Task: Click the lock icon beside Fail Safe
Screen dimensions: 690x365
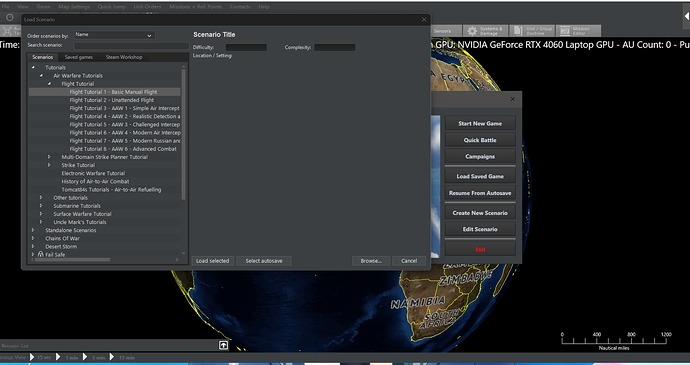Action: coord(40,254)
